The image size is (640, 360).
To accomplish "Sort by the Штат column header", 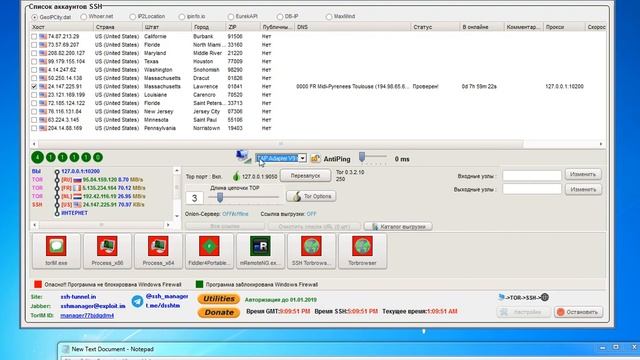I will 167,27.
